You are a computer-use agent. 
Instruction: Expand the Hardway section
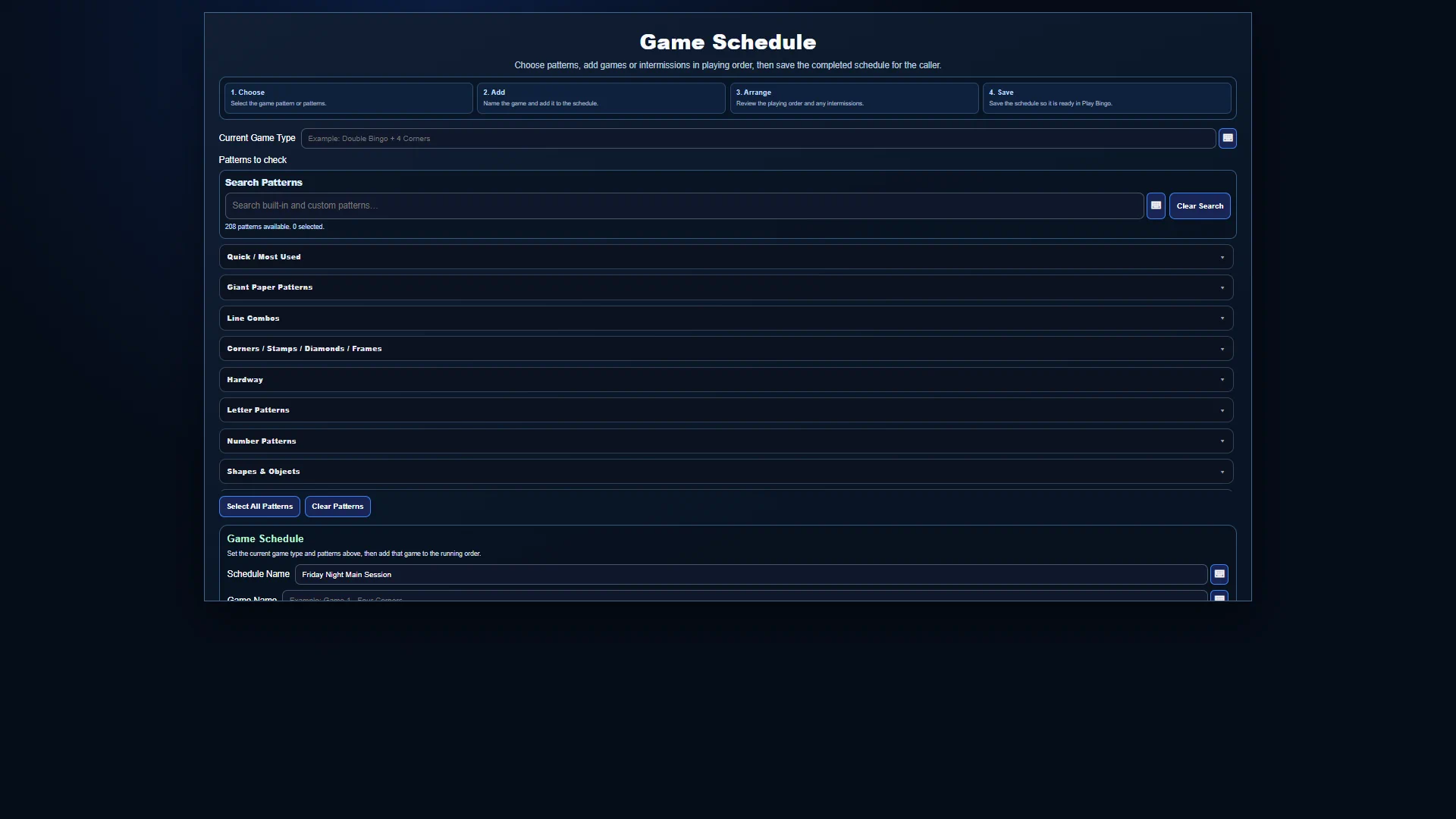tap(726, 380)
